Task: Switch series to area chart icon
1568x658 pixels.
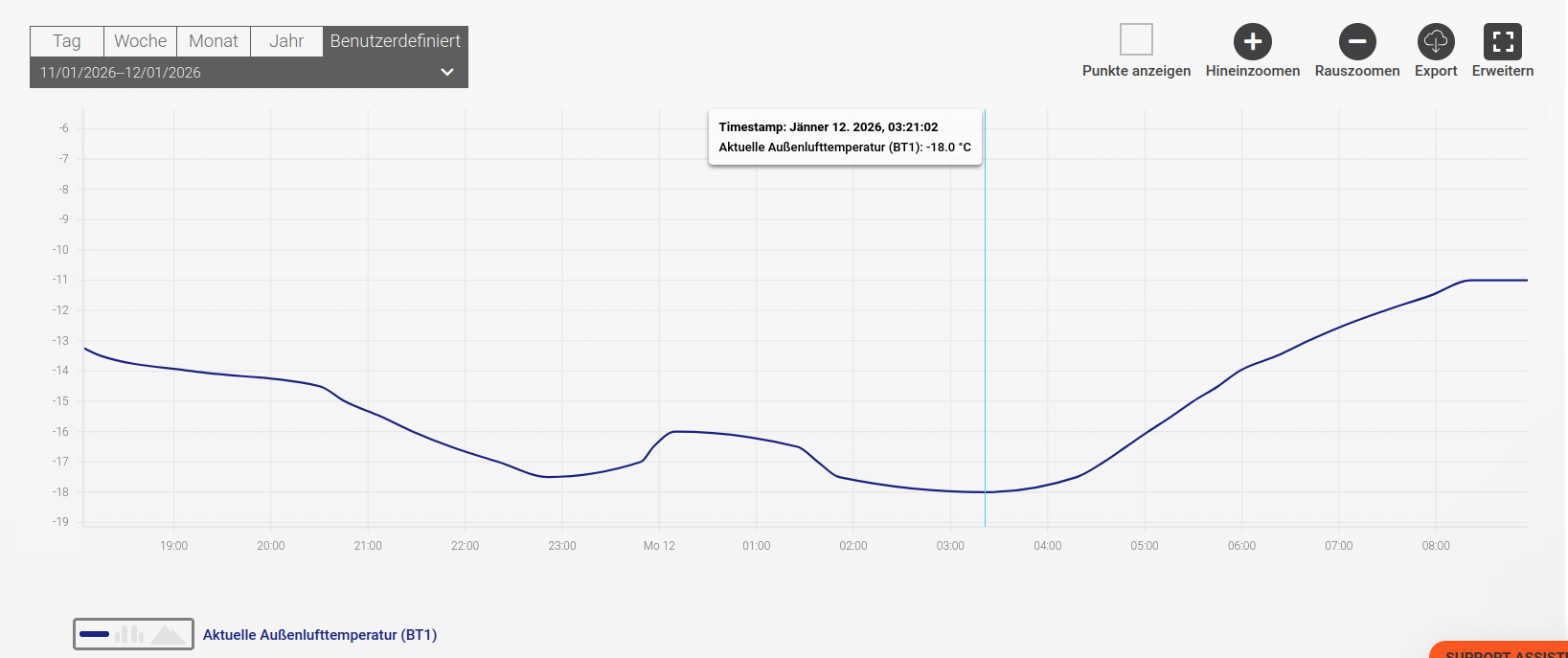Action: [169, 634]
